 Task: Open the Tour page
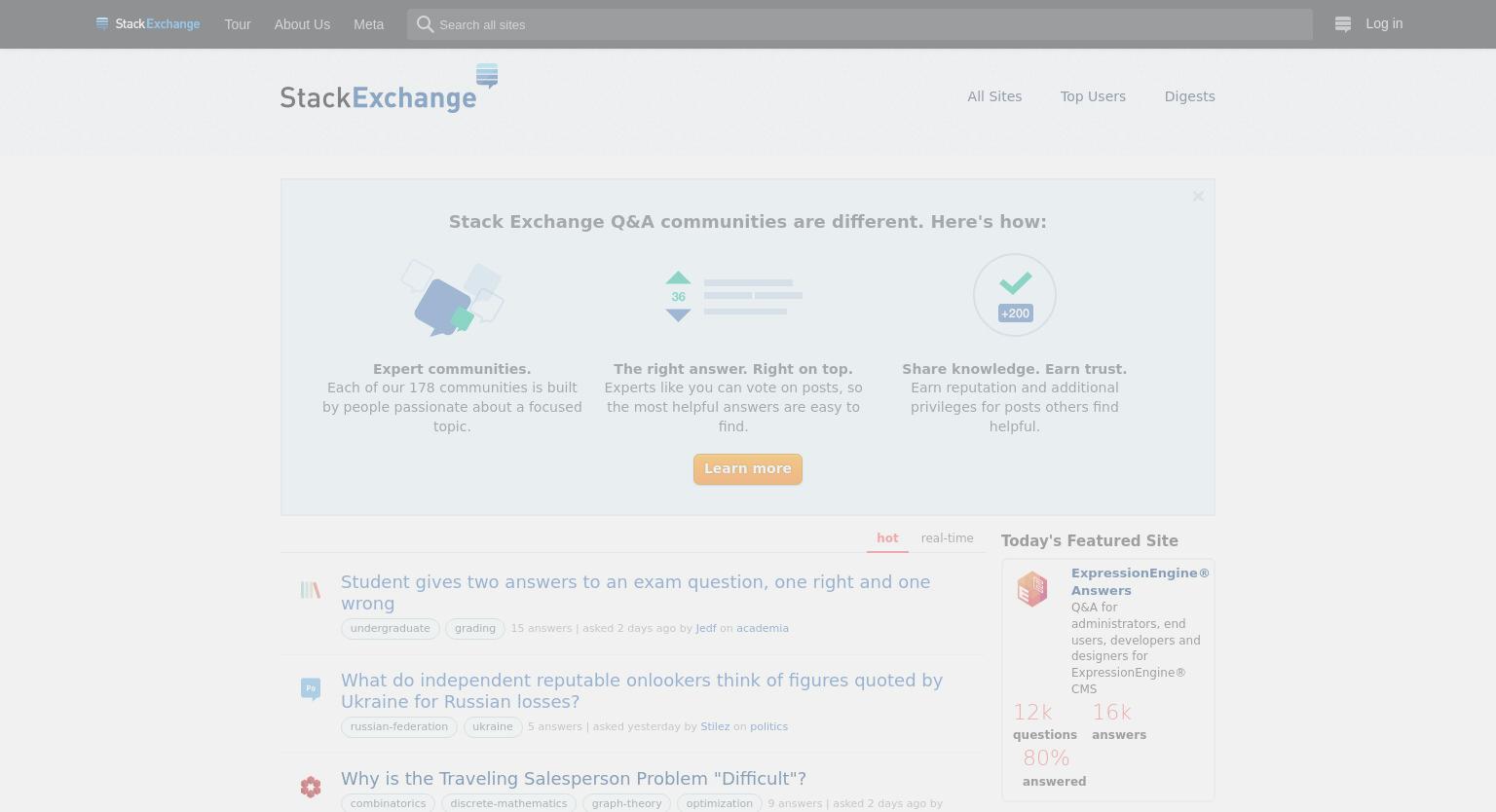click(x=238, y=24)
